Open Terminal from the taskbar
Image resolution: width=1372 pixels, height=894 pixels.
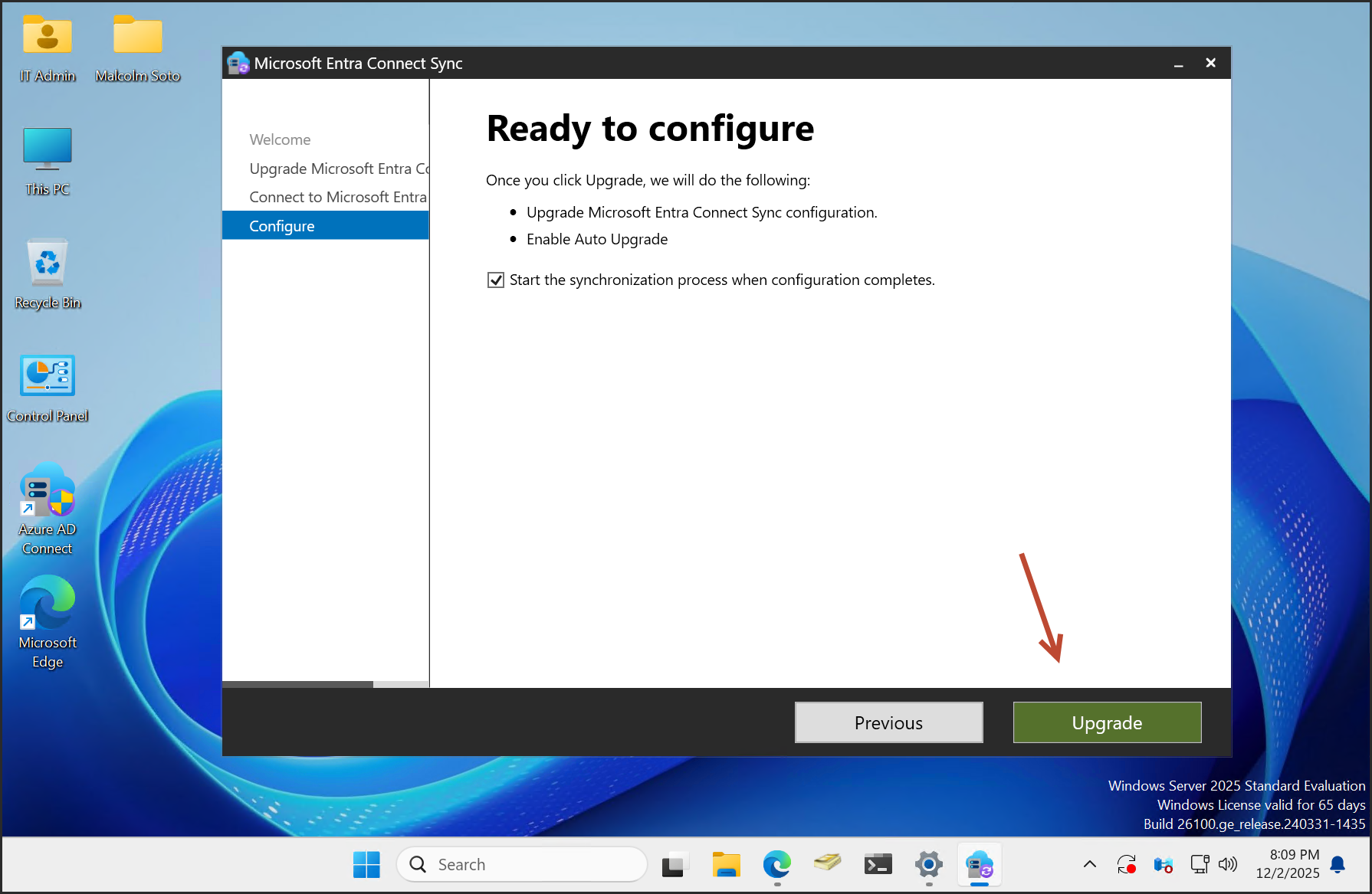point(878,865)
